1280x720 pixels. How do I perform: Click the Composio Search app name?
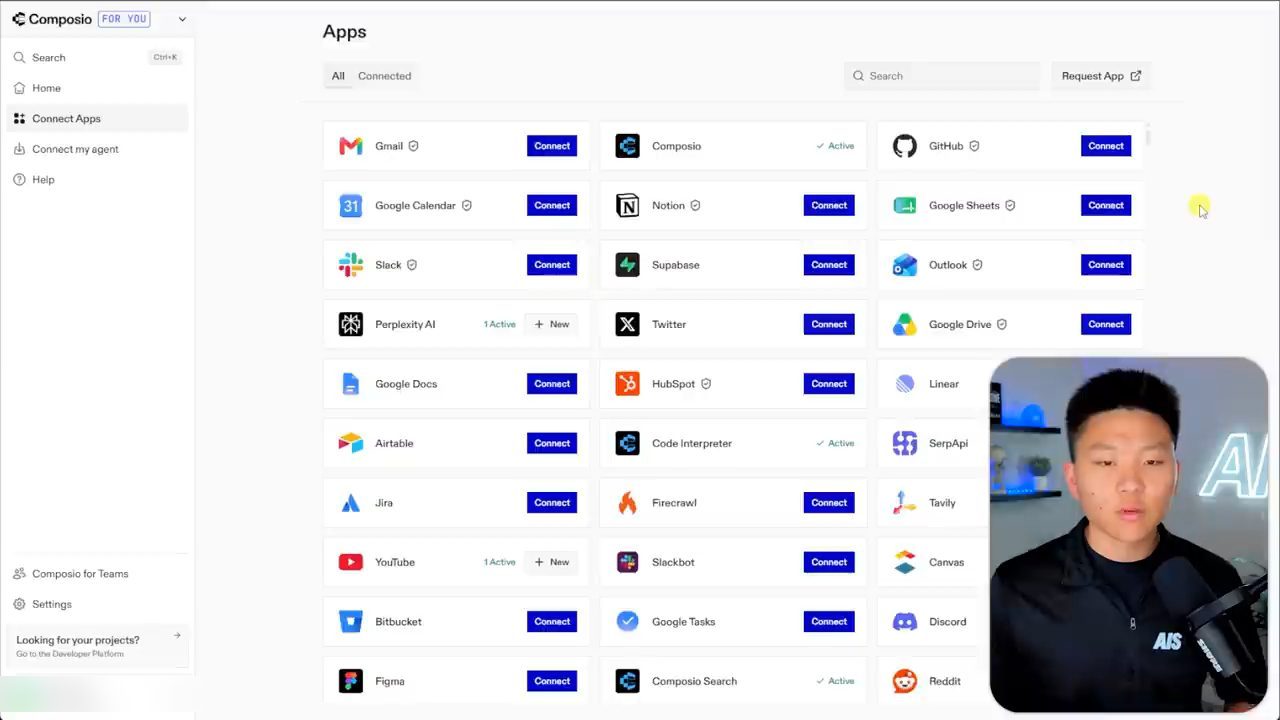694,681
